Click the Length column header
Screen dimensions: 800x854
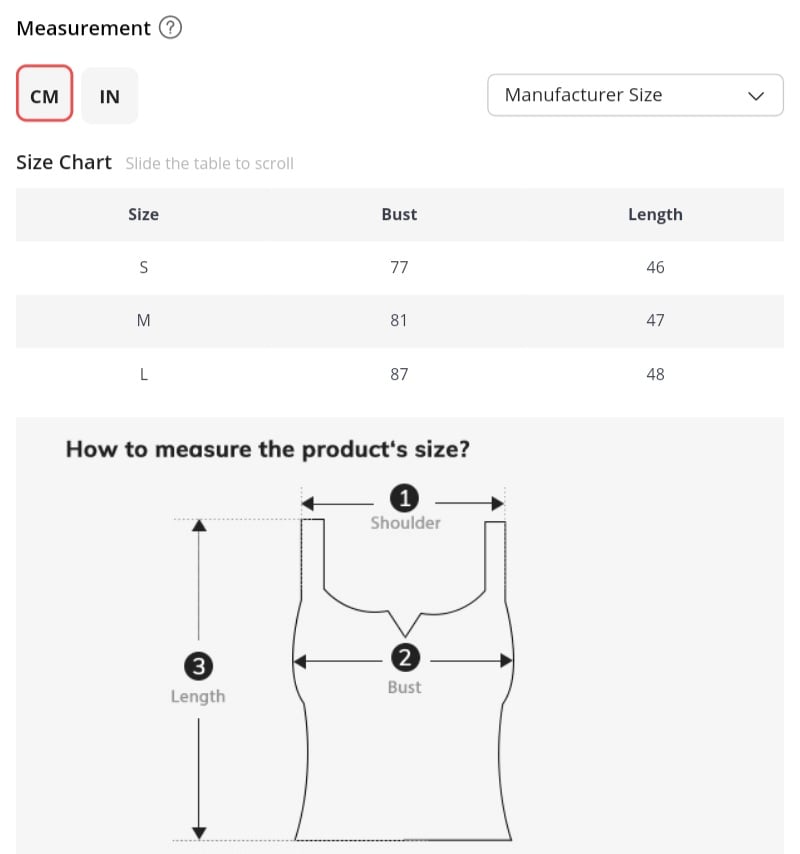(x=655, y=214)
